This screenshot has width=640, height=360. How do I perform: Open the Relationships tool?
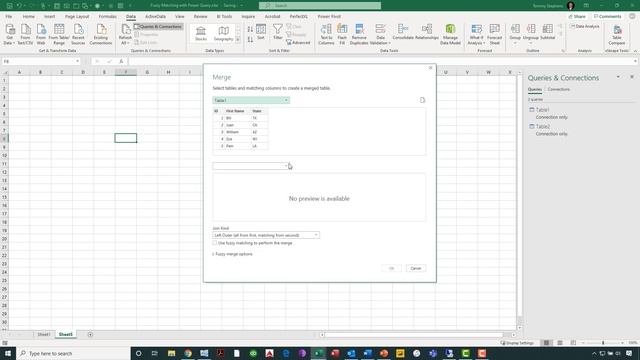(427, 32)
